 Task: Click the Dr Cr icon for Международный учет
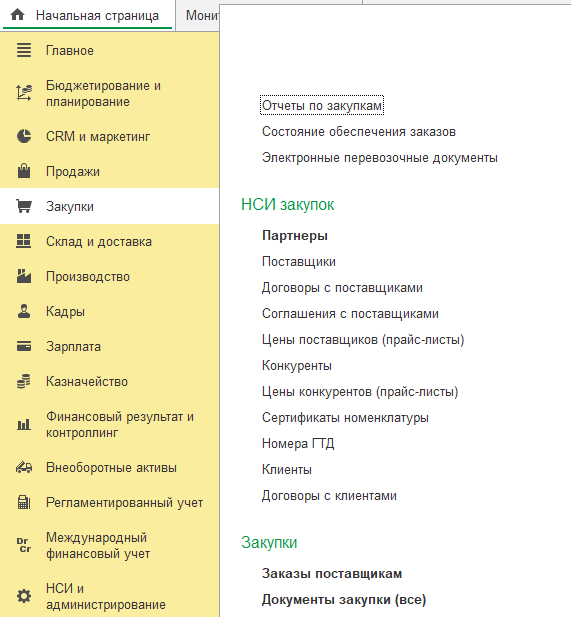tap(24, 545)
